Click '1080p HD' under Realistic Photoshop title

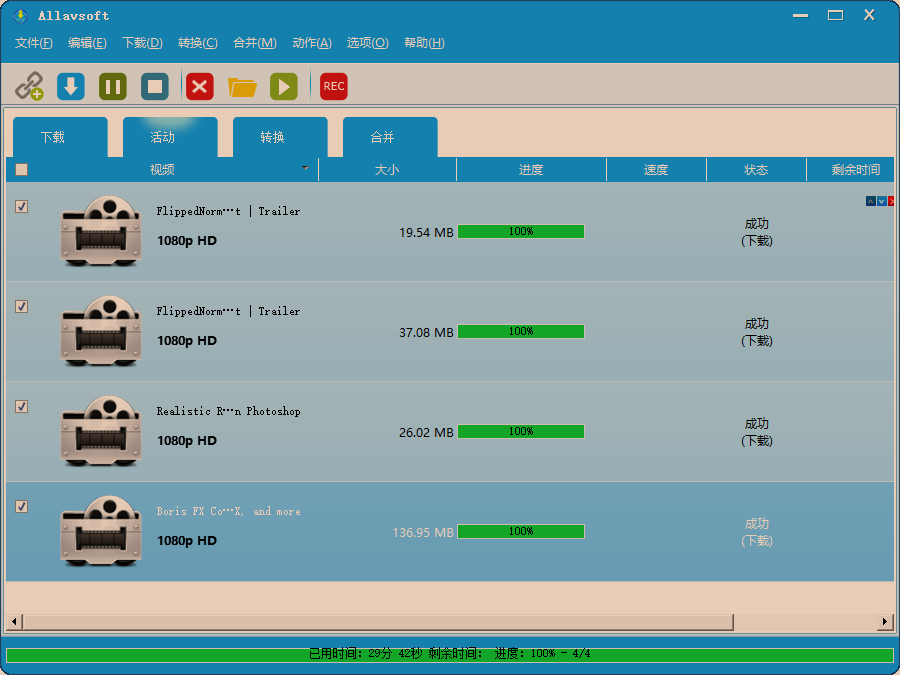pyautogui.click(x=187, y=441)
